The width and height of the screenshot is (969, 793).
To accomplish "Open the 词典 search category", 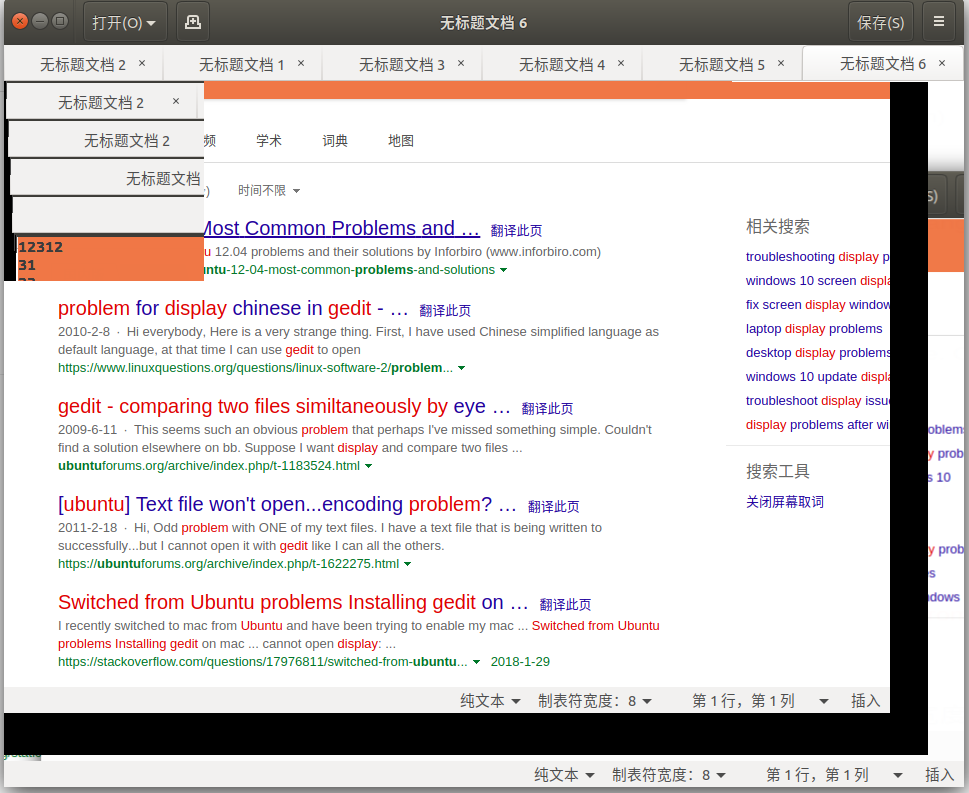I will tap(335, 141).
